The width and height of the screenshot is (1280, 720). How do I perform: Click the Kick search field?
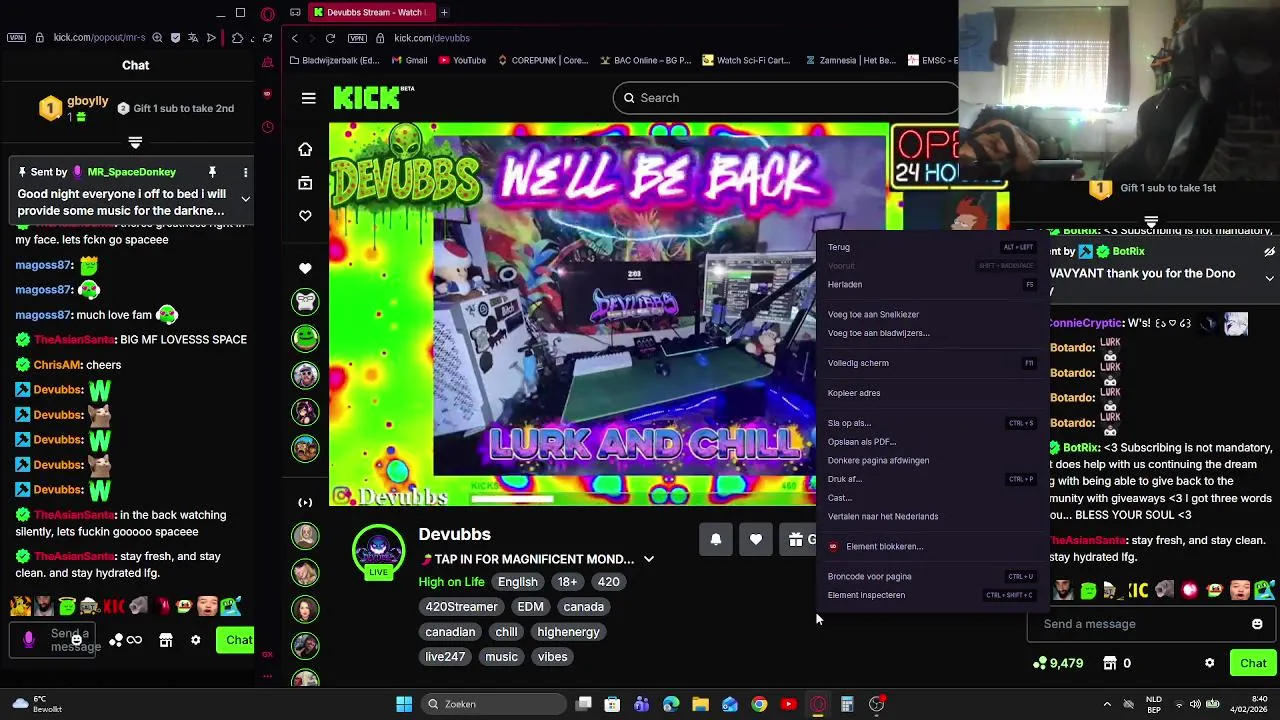click(x=785, y=98)
